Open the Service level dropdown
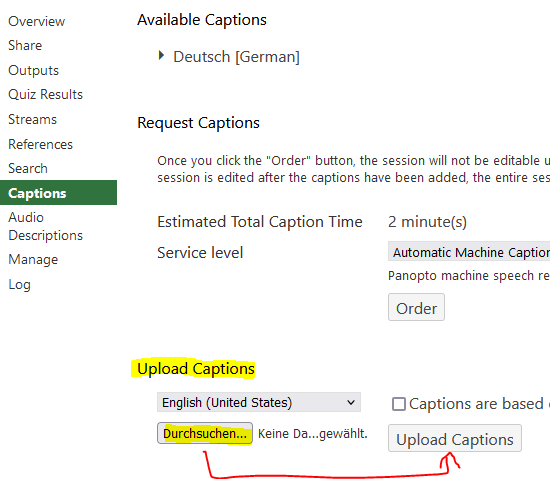This screenshot has height=479, width=550. pyautogui.click(x=469, y=251)
